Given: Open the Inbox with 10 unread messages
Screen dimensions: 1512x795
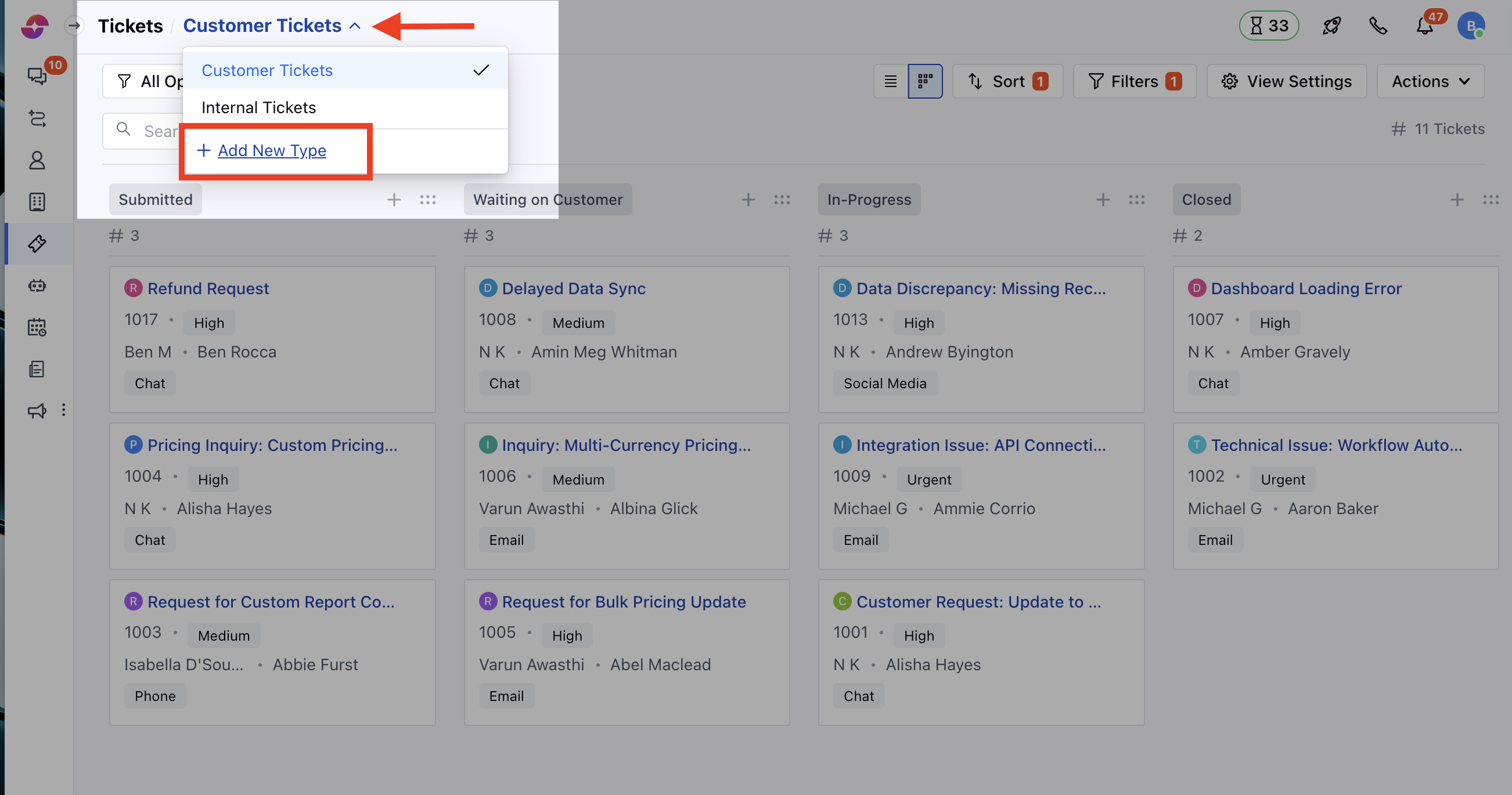Looking at the screenshot, I should pyautogui.click(x=37, y=75).
